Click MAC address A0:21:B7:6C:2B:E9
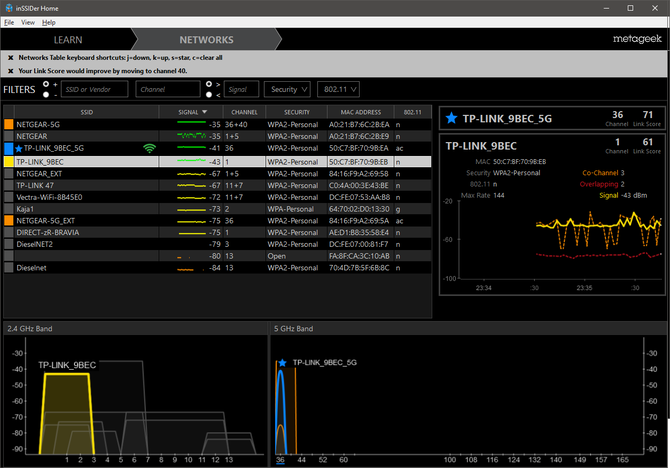Viewport: 670px width, 468px height. click(x=359, y=136)
